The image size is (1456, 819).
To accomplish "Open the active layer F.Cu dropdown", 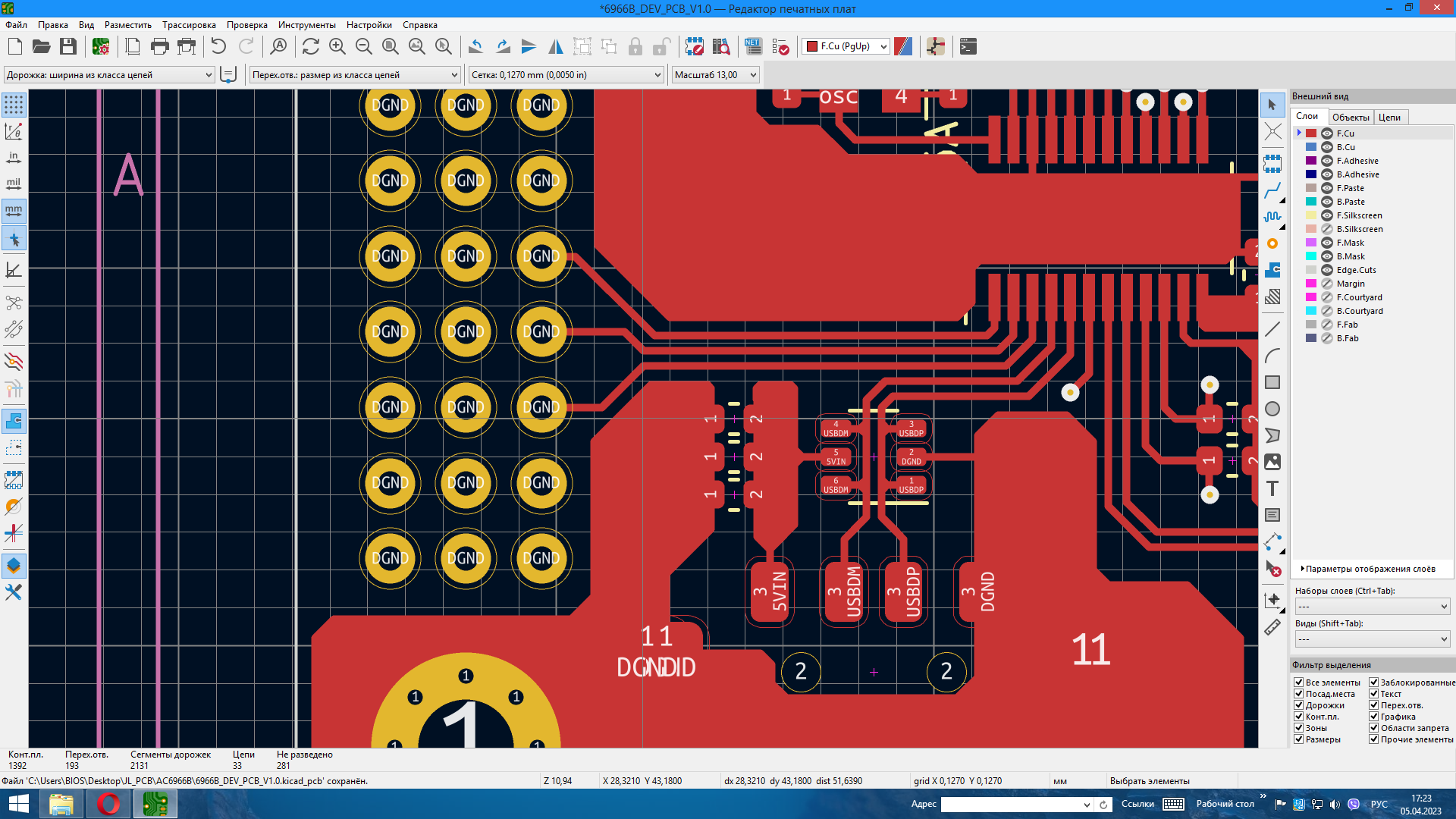I will [846, 46].
